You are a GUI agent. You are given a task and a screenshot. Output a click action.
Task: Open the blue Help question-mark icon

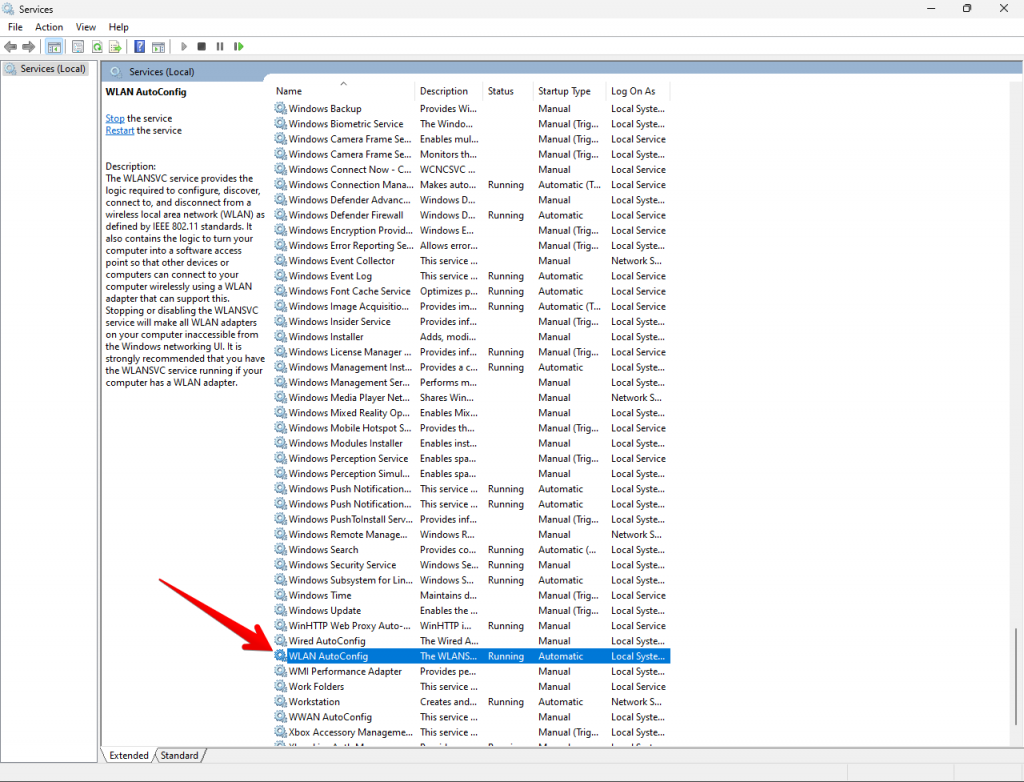[139, 46]
